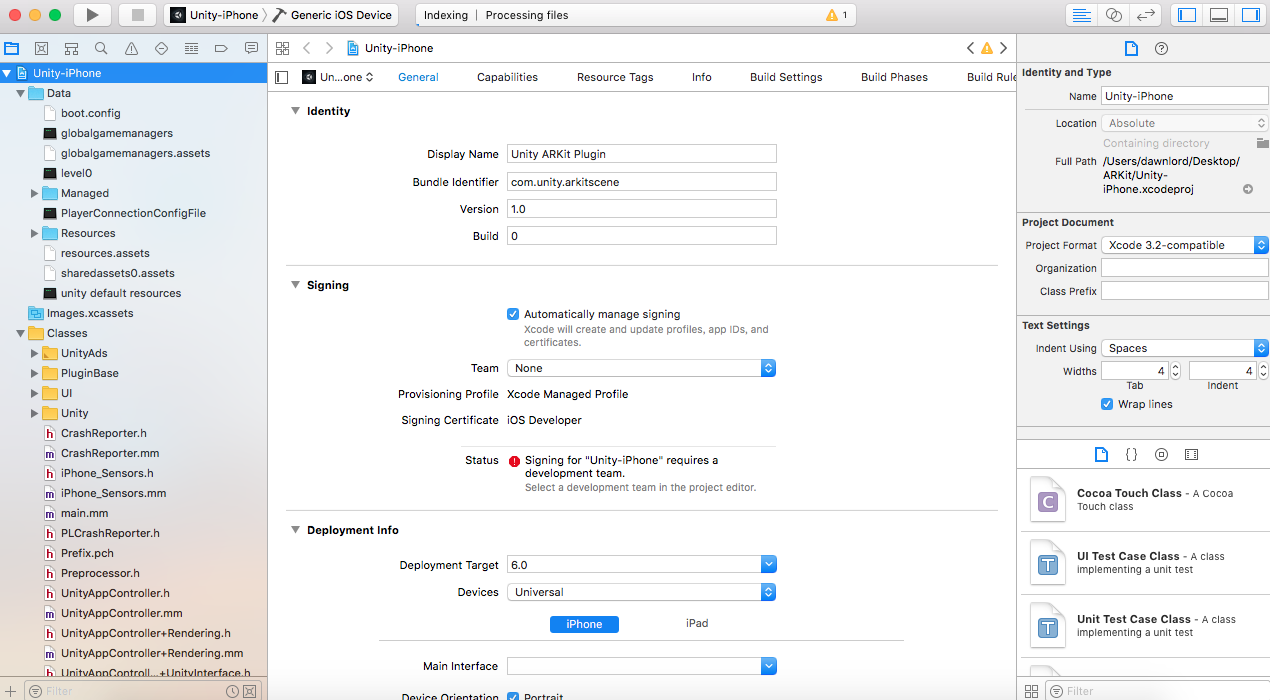Switch to the Build Settings tab
This screenshot has height=700, width=1270.
pyautogui.click(x=785, y=76)
